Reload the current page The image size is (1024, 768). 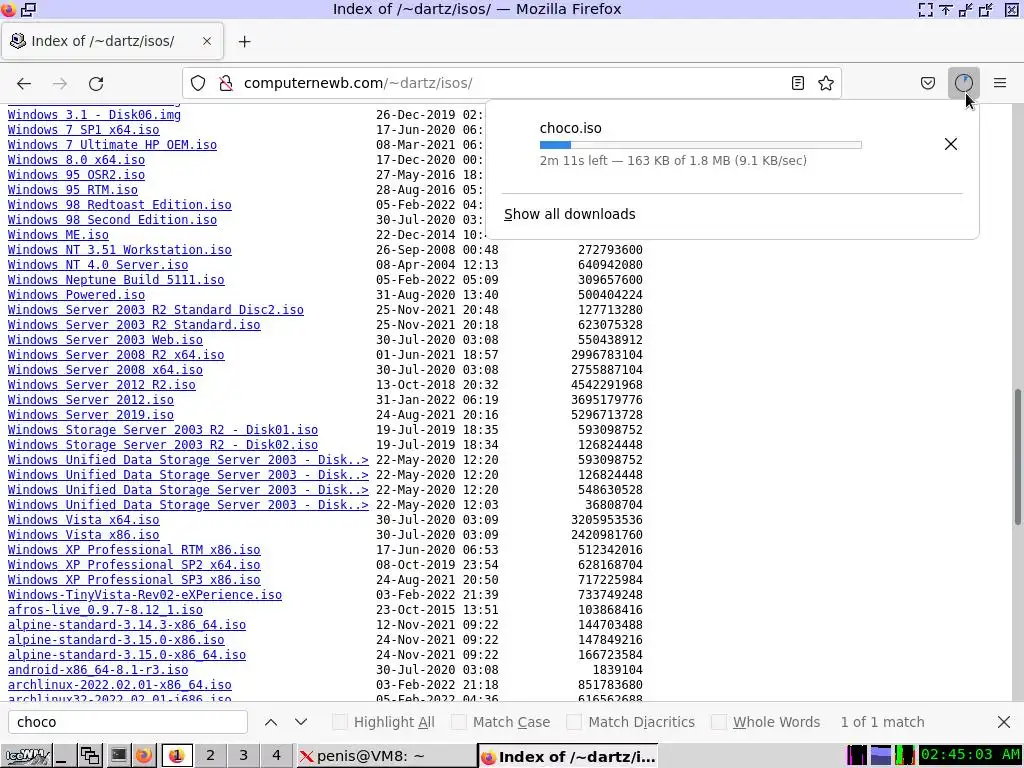click(x=96, y=84)
